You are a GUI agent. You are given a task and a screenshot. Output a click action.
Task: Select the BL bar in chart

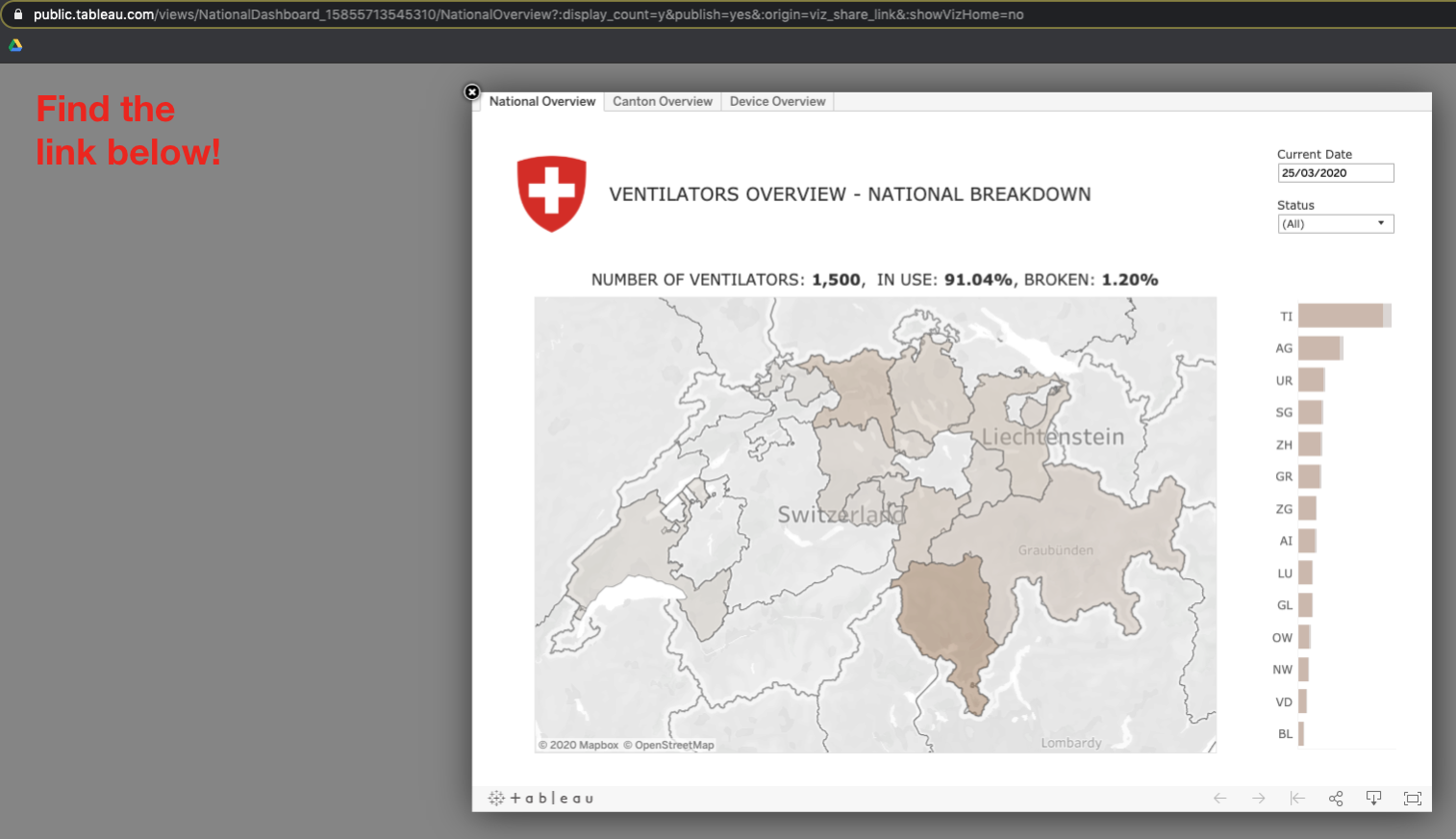(x=1301, y=734)
